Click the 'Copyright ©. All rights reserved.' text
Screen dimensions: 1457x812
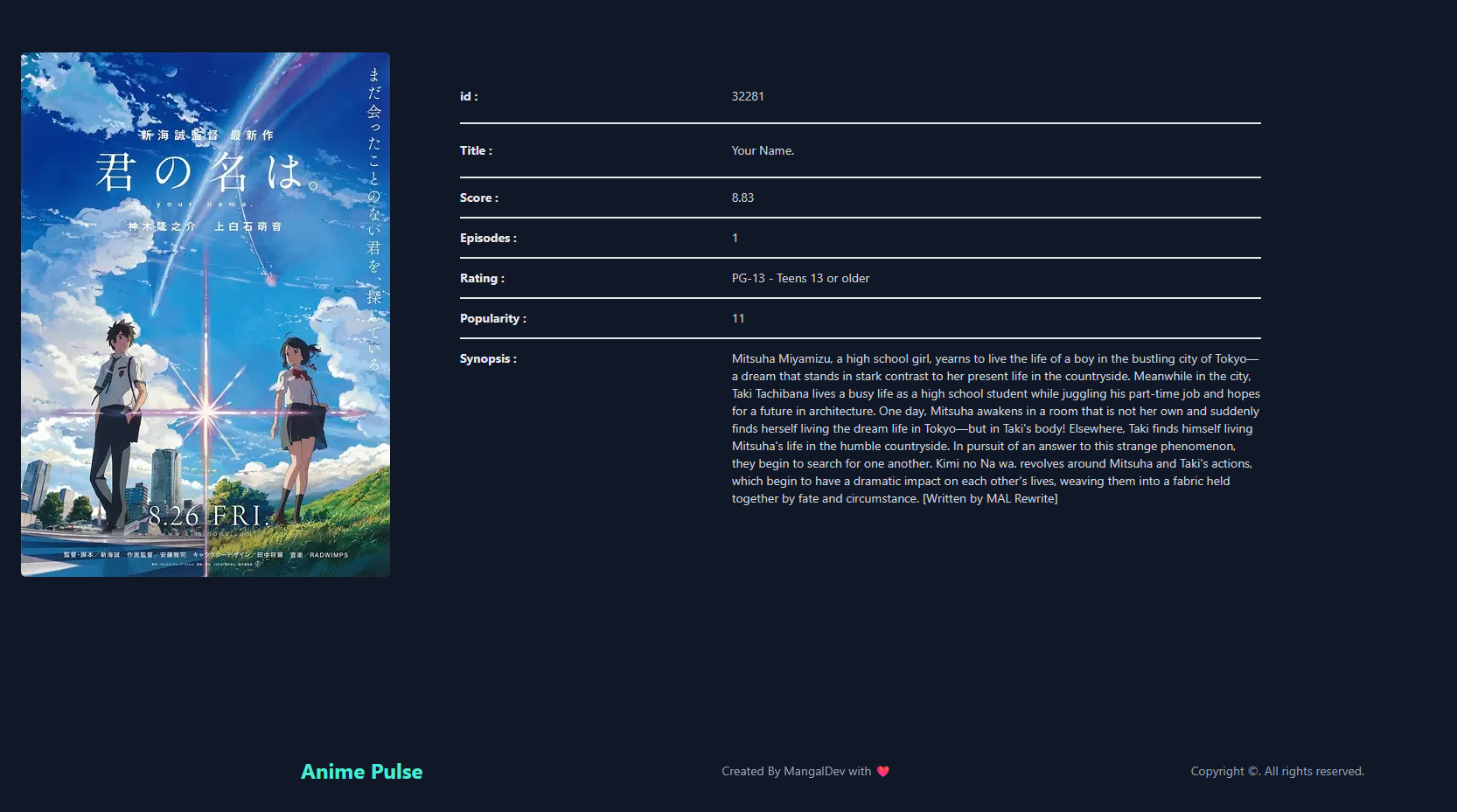coord(1277,771)
